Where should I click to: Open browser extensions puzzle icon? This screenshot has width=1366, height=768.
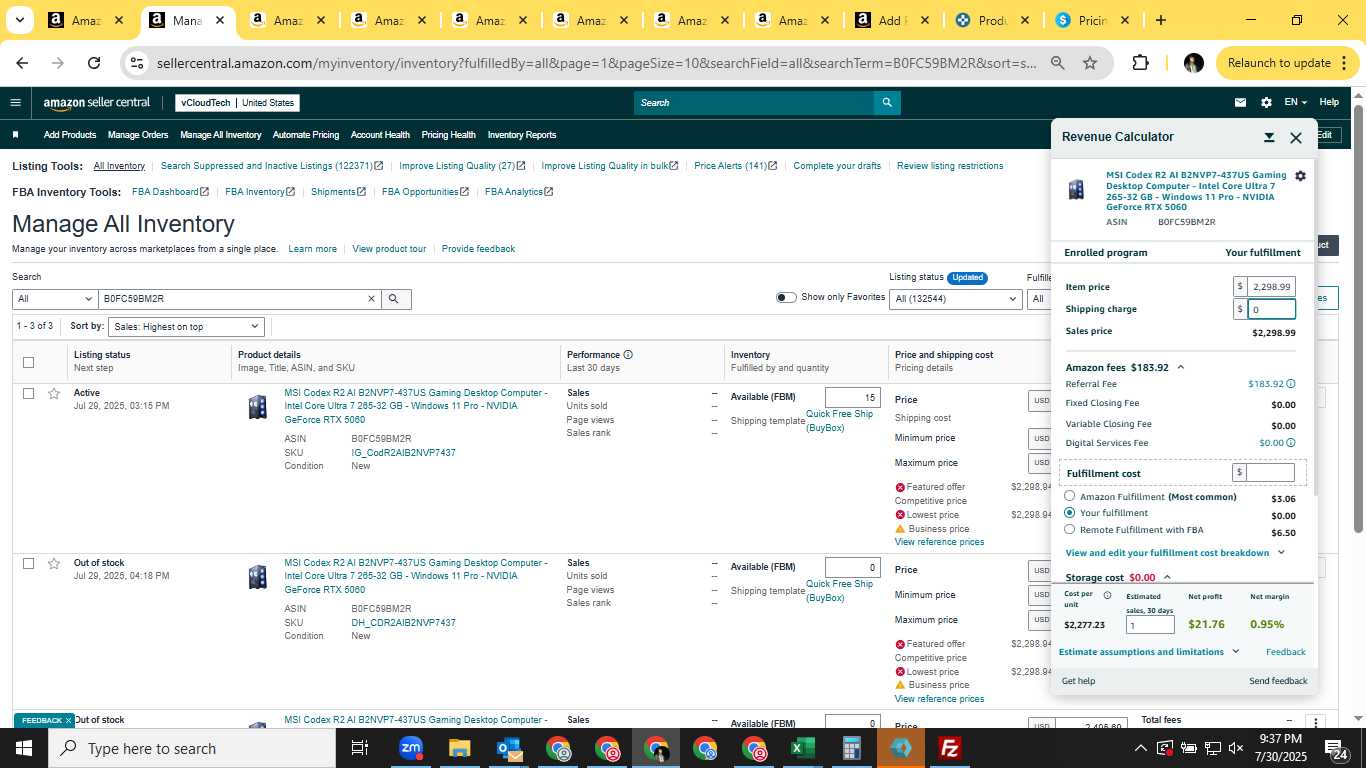1140,63
